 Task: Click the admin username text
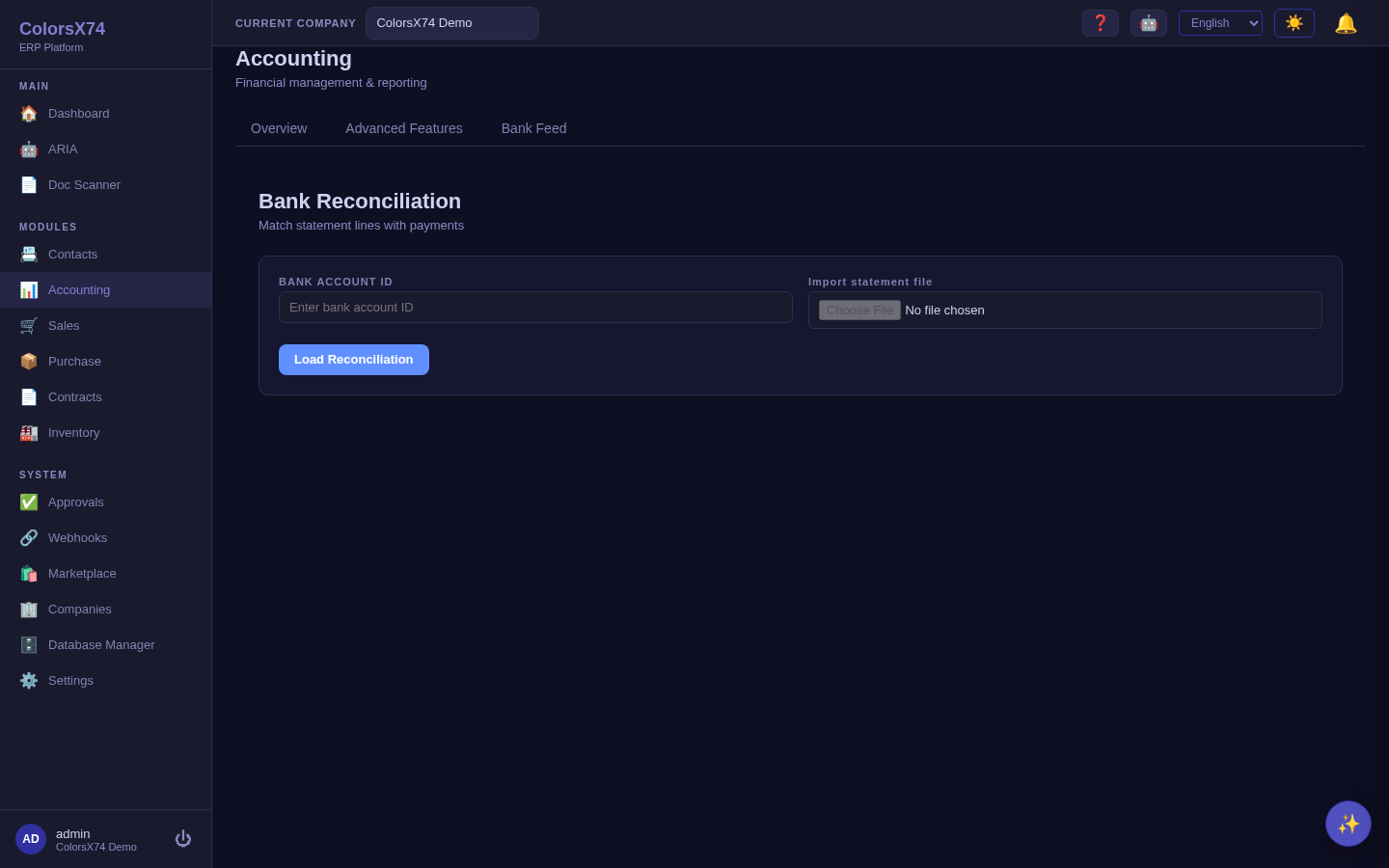coord(72,833)
